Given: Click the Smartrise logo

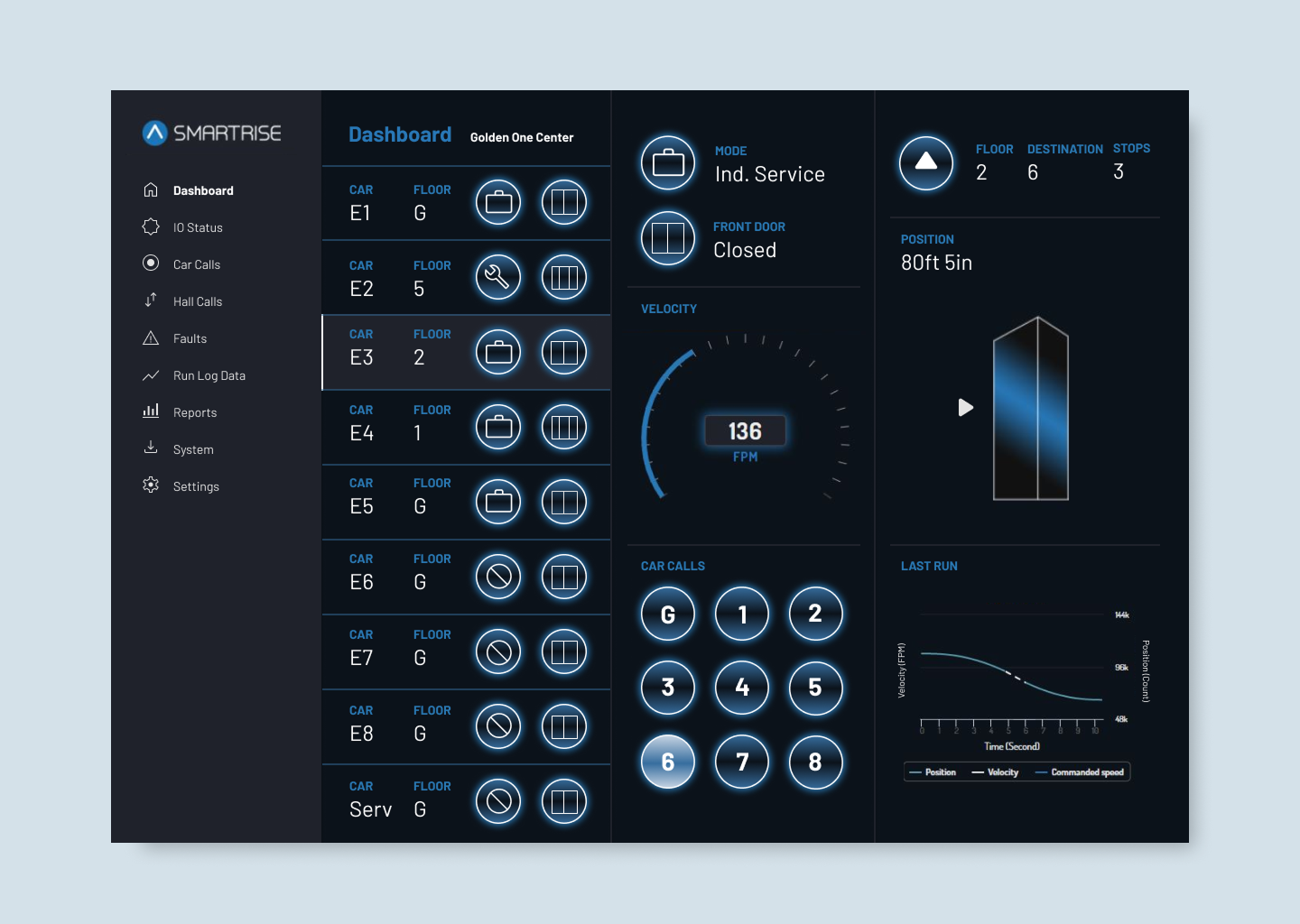Looking at the screenshot, I should click(x=212, y=133).
